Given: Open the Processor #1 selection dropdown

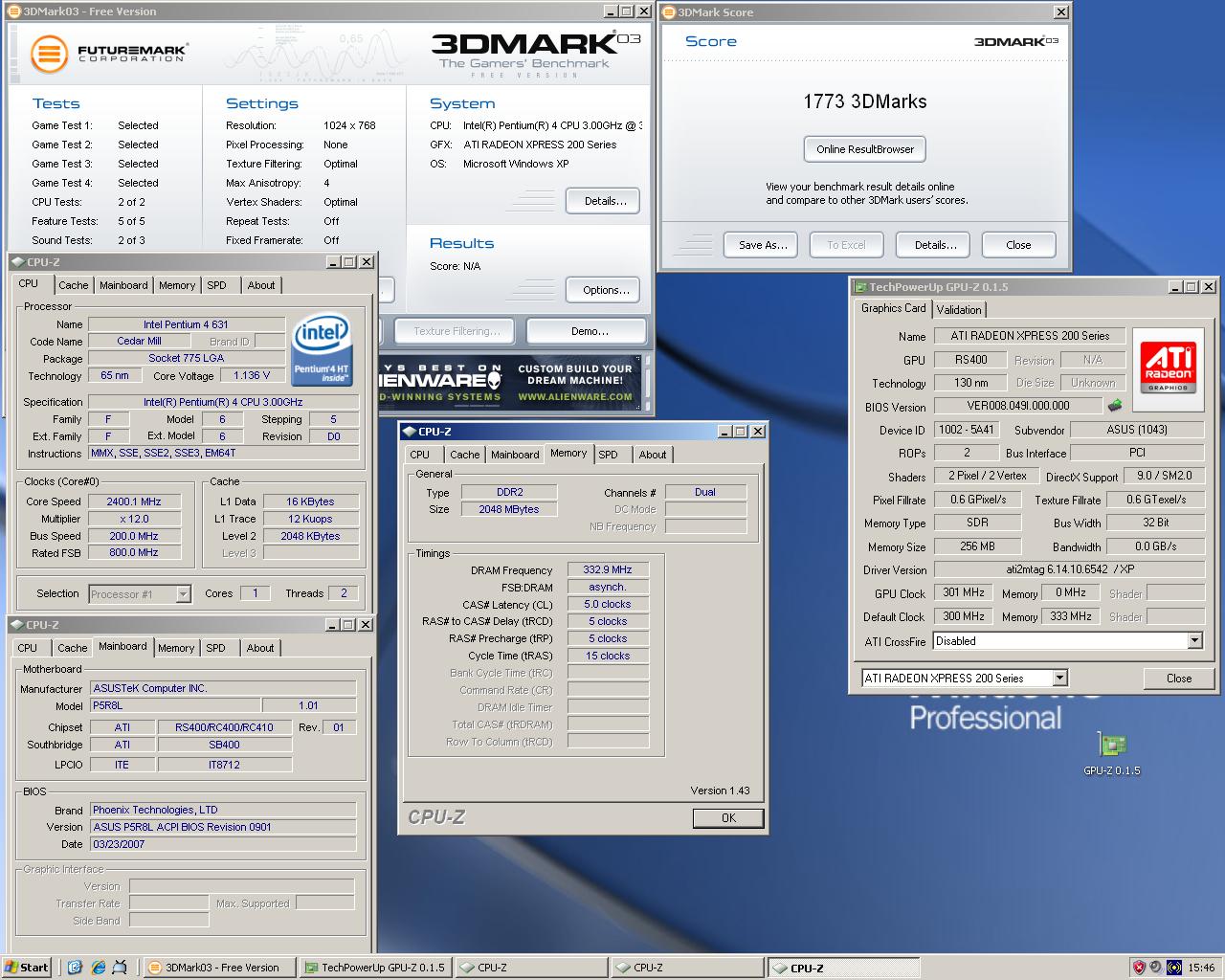Looking at the screenshot, I should [x=183, y=594].
